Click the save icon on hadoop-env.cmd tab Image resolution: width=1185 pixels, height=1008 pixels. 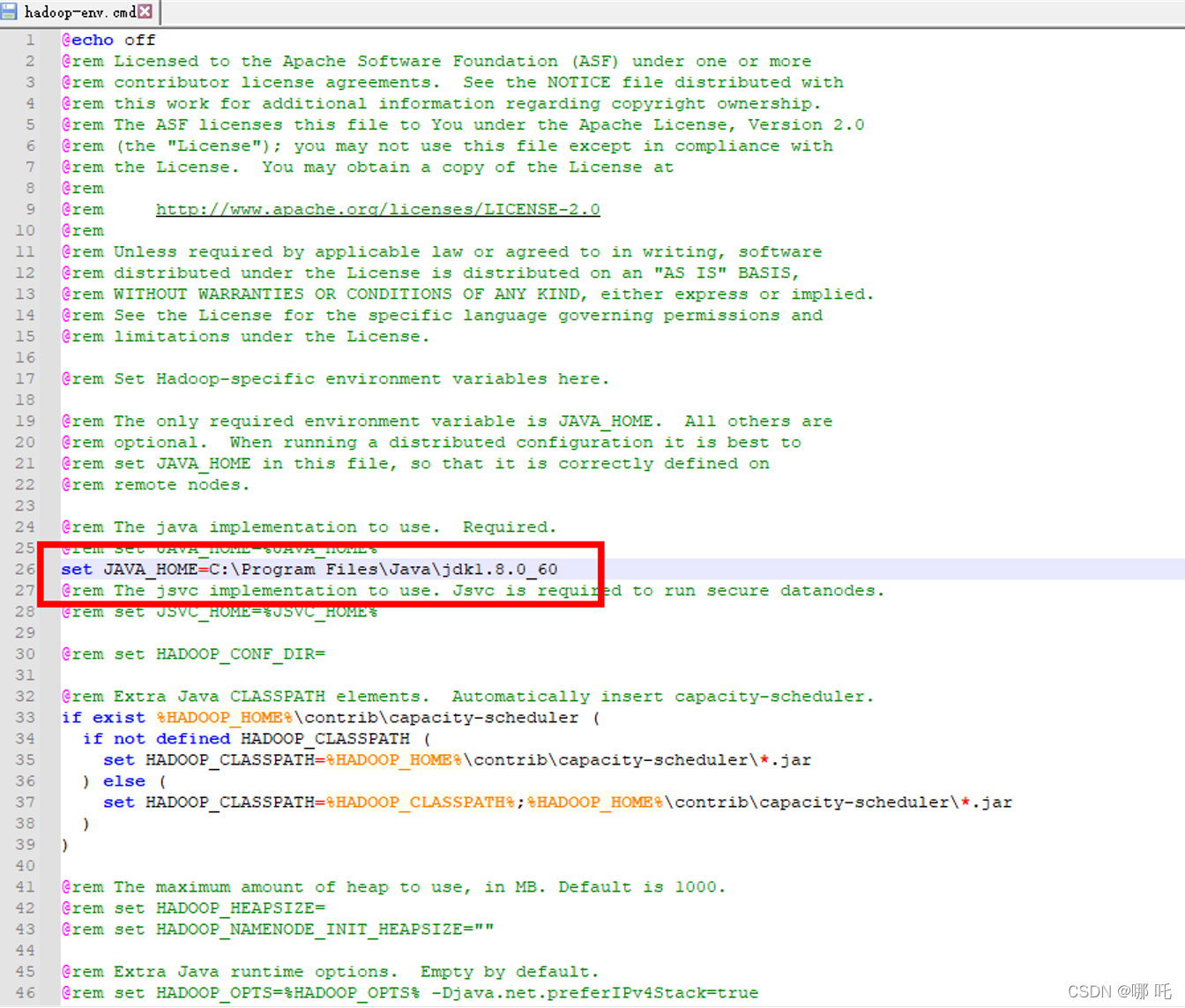click(x=9, y=11)
